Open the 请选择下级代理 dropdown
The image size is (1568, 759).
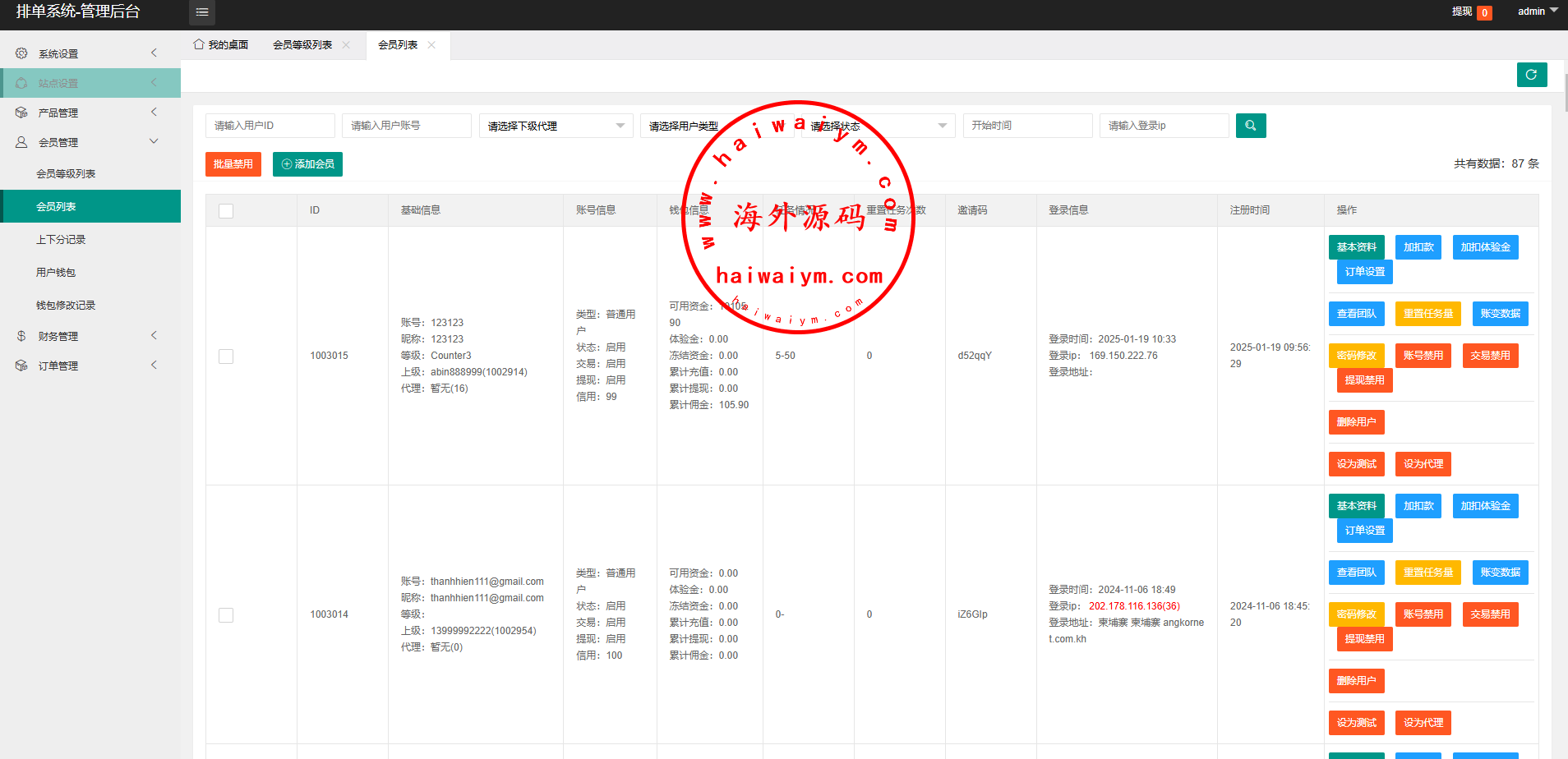coord(556,126)
